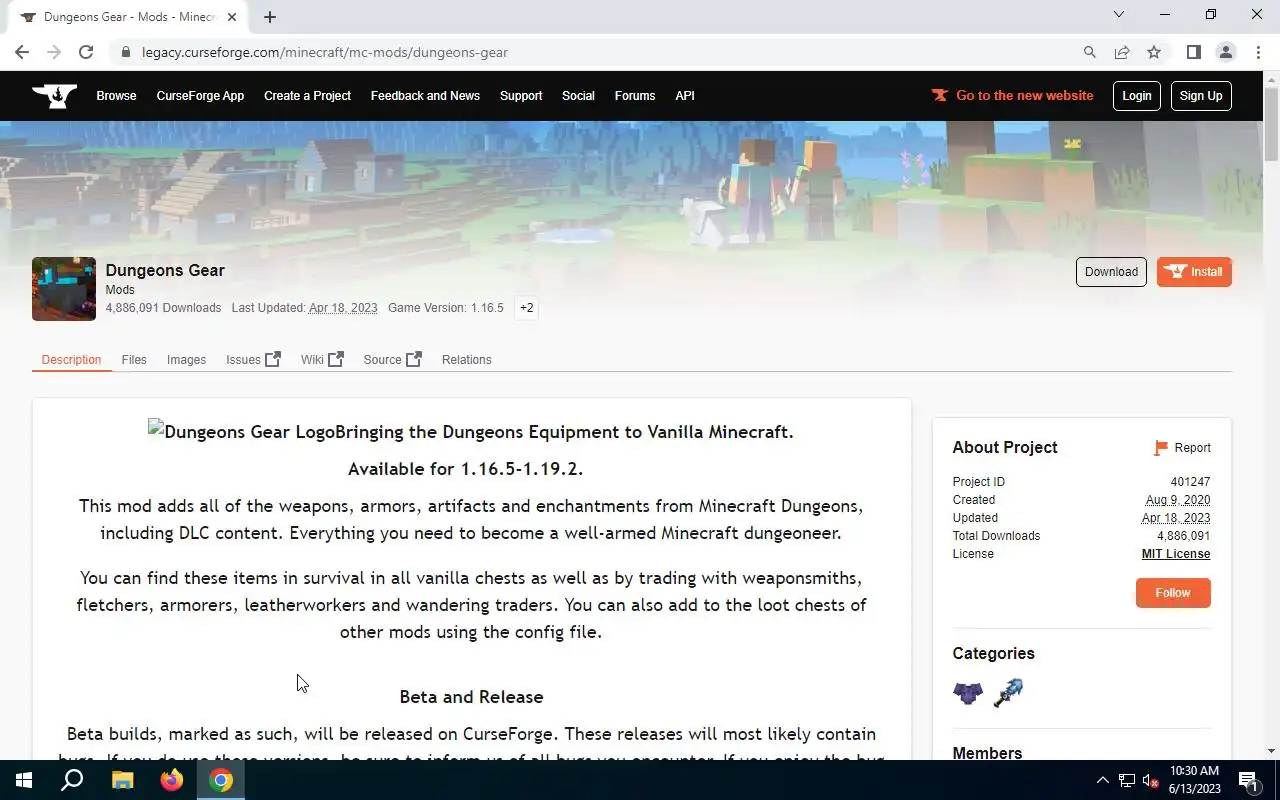Open the browser zoom search icon
Image resolution: width=1280 pixels, height=800 pixels.
(1090, 52)
